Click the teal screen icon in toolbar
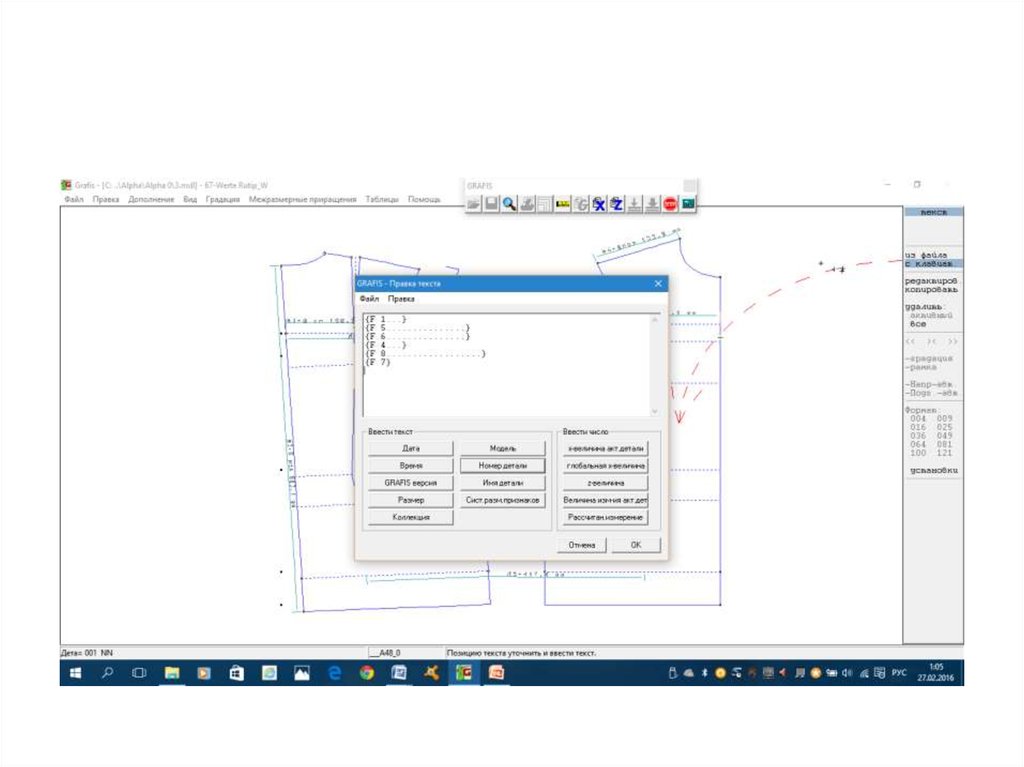The image size is (1024, 767). [688, 204]
